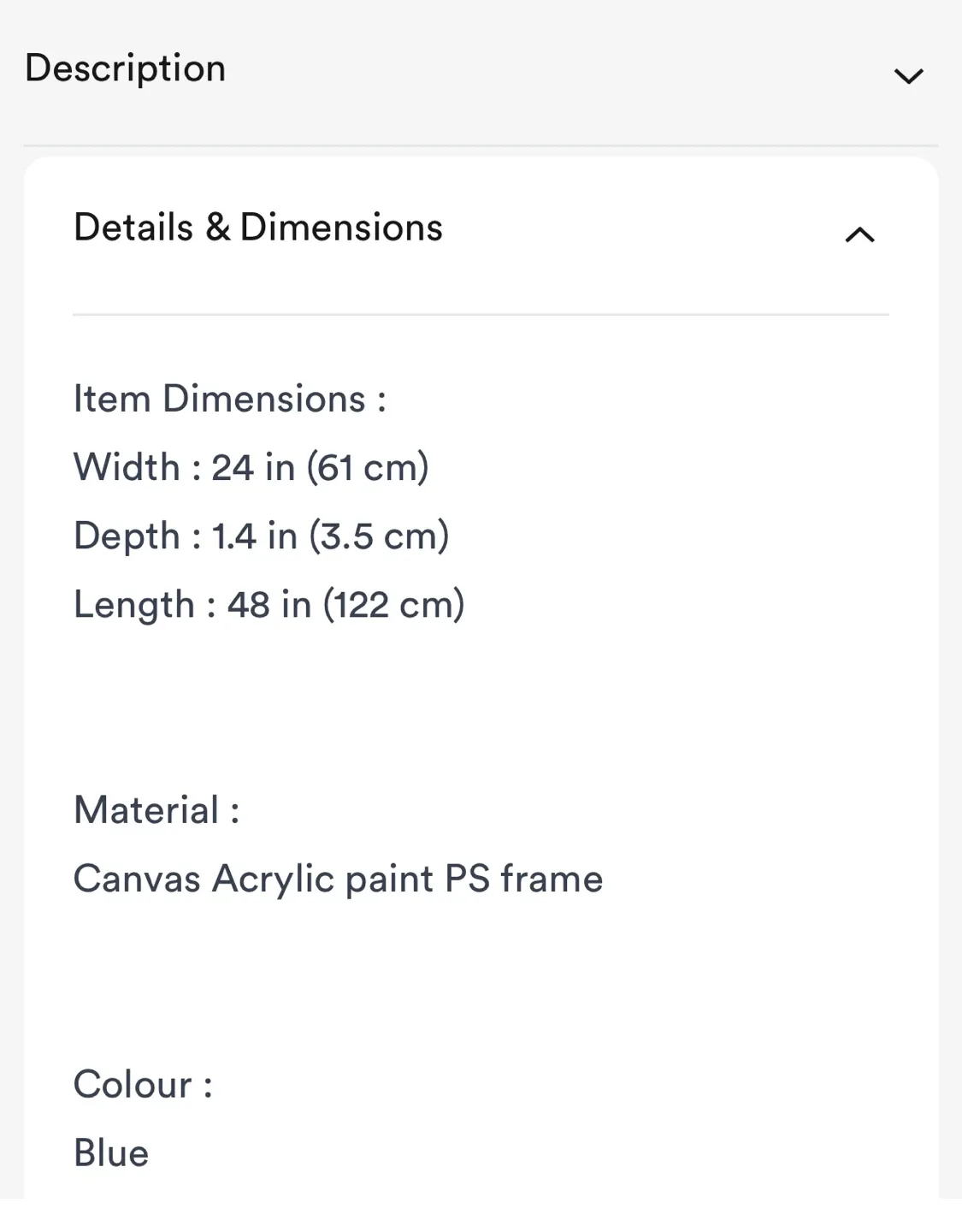Click the 61 cm metric value

point(369,466)
